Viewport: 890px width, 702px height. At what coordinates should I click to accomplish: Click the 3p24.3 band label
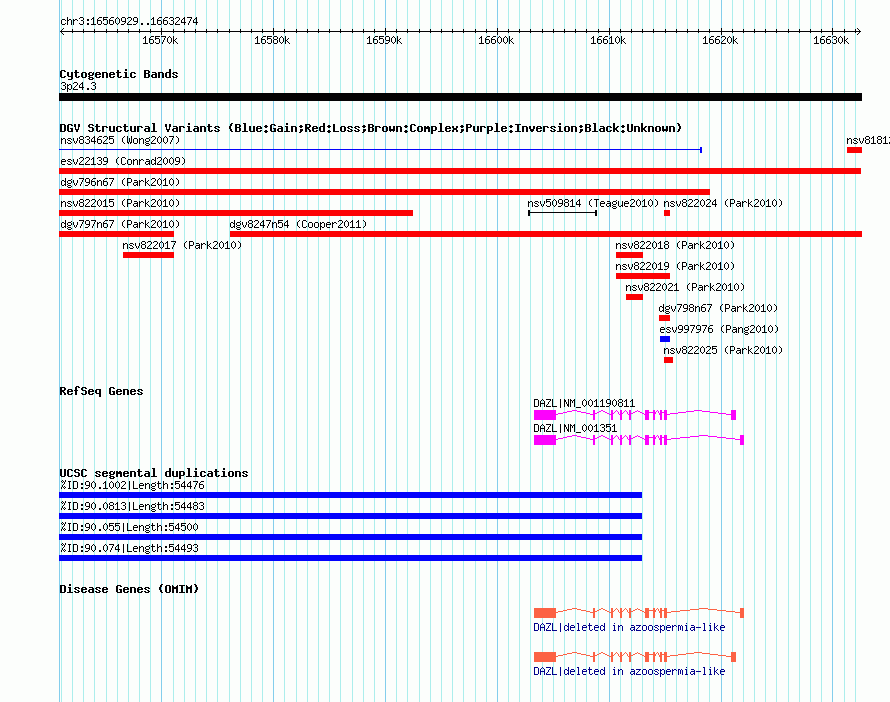[78, 86]
